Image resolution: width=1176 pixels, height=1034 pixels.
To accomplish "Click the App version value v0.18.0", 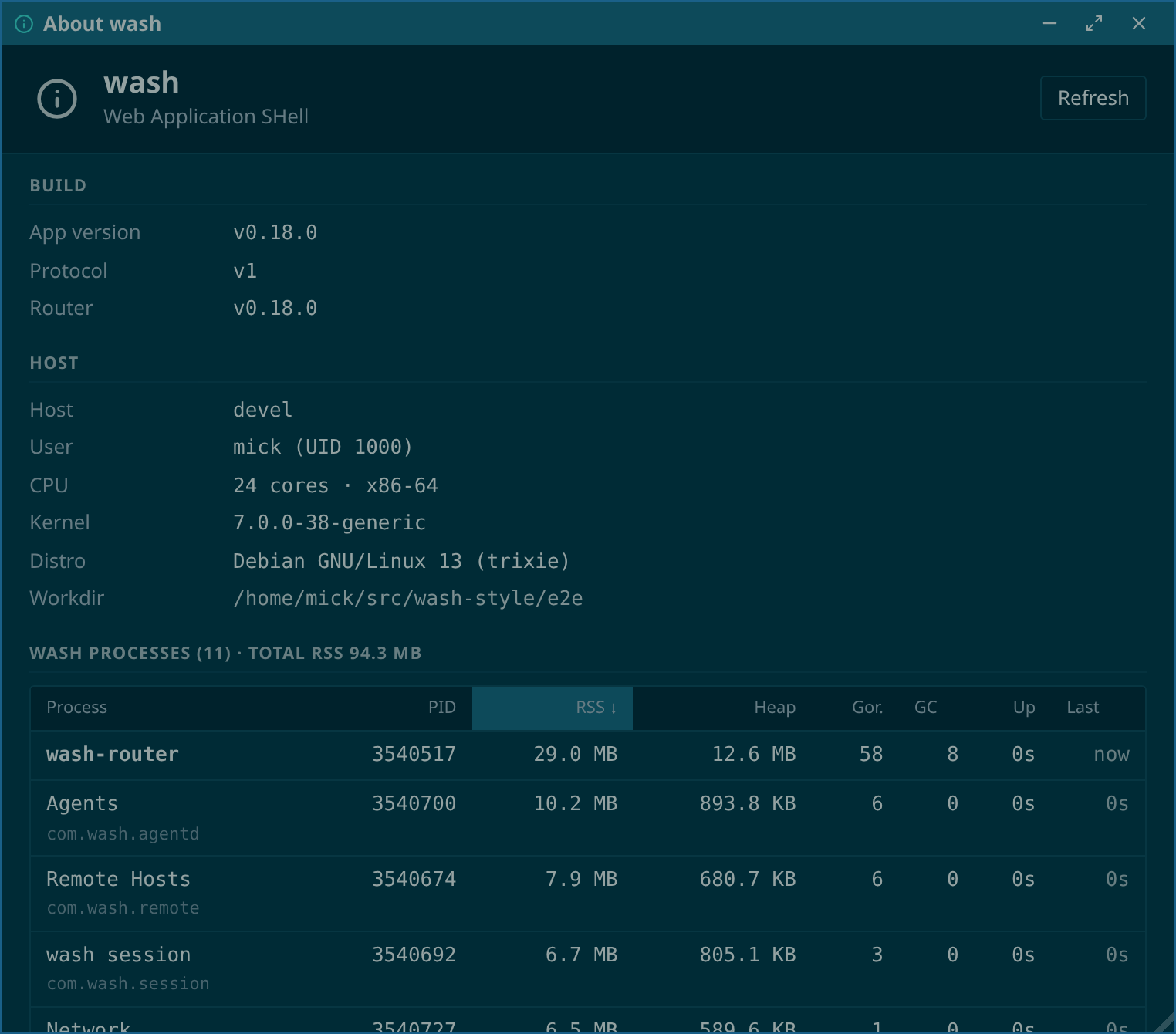I will tap(275, 232).
